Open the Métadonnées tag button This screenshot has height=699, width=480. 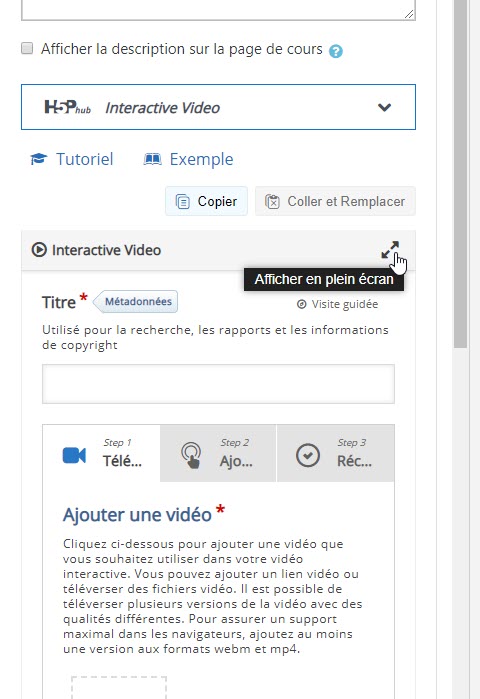(x=135, y=301)
